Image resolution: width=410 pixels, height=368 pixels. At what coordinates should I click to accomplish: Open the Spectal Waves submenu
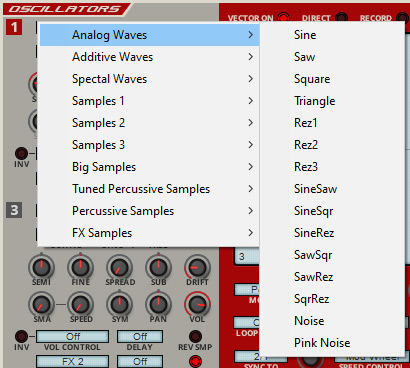click(149, 79)
